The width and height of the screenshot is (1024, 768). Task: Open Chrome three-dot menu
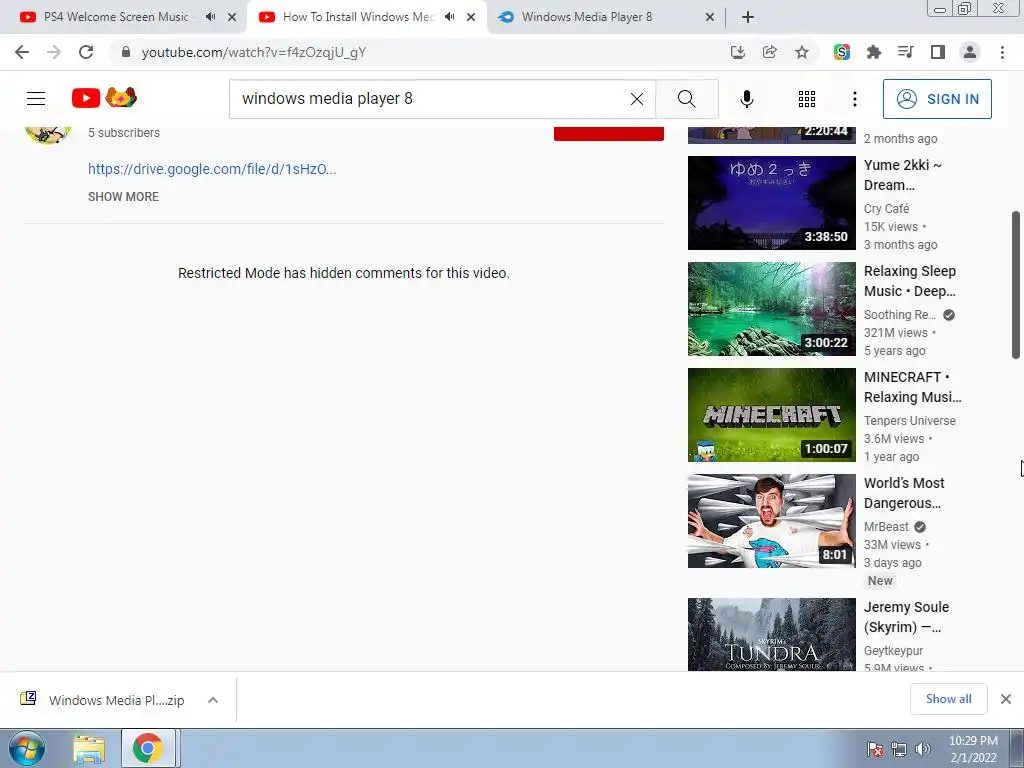point(1002,52)
